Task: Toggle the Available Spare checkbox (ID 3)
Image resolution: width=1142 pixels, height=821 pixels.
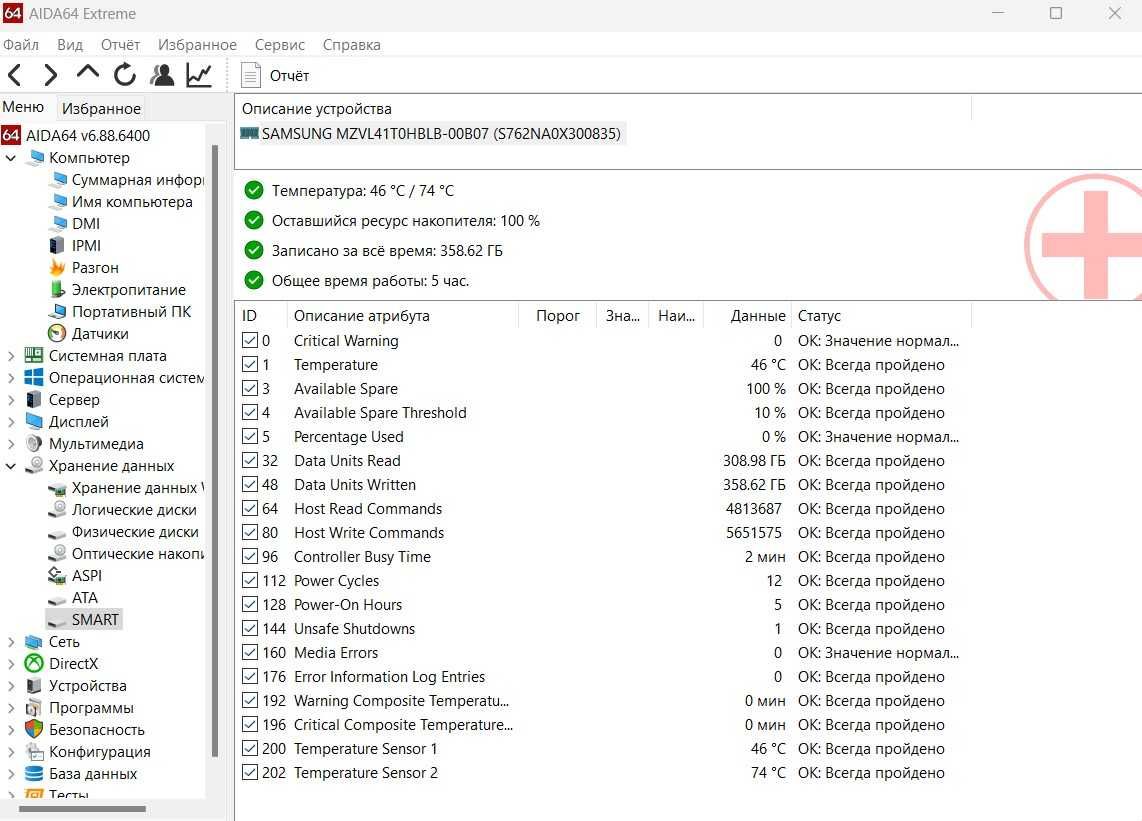Action: 250,388
